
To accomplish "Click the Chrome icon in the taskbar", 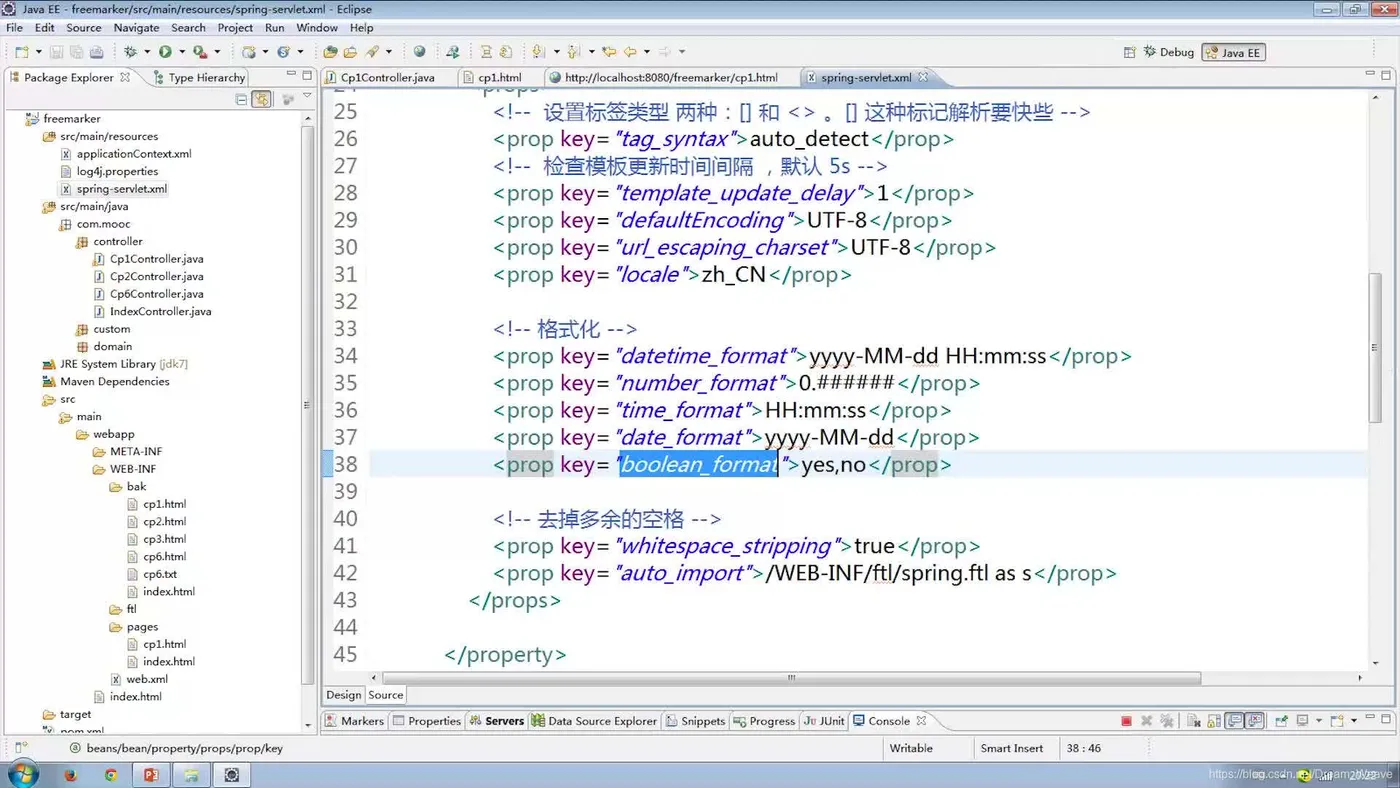I will [x=111, y=775].
